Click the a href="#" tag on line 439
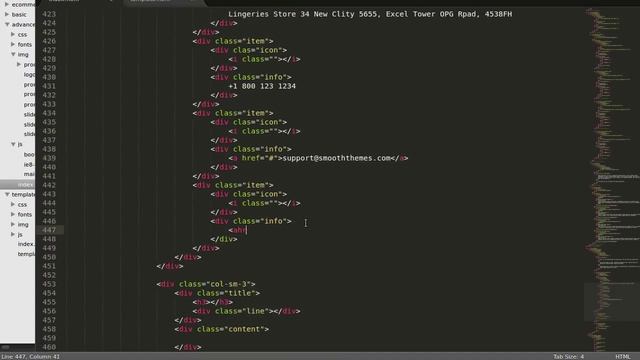640x360 pixels. [x=255, y=158]
